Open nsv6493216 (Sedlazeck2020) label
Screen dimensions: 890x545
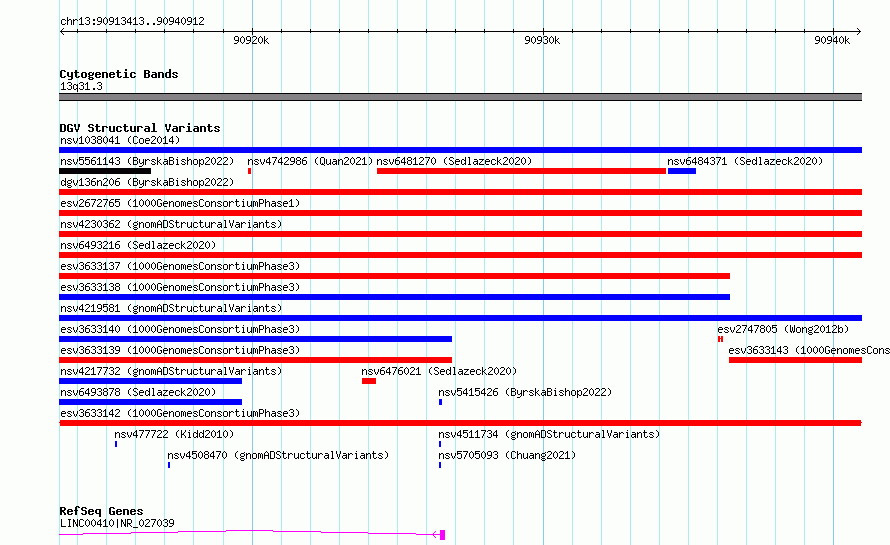[138, 245]
